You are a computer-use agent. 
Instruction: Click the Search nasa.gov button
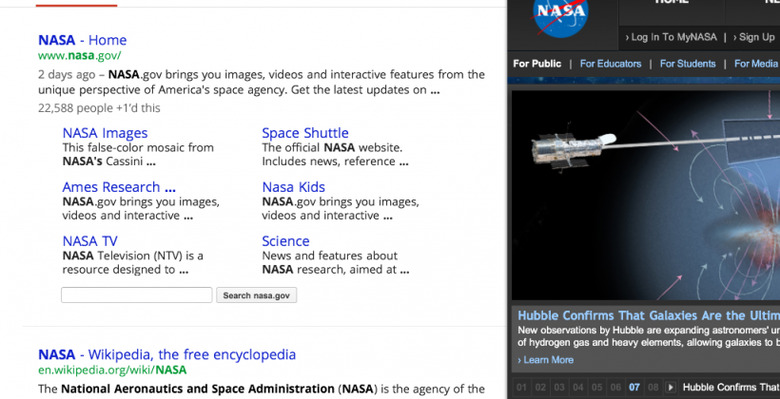(x=256, y=295)
